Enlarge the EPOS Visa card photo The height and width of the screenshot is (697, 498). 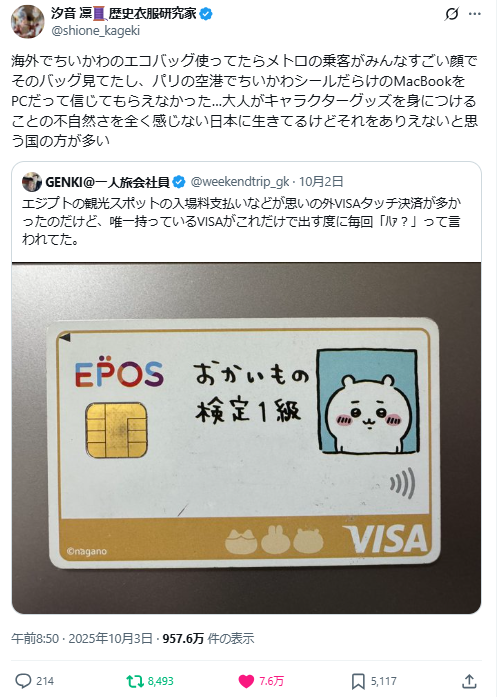246,438
